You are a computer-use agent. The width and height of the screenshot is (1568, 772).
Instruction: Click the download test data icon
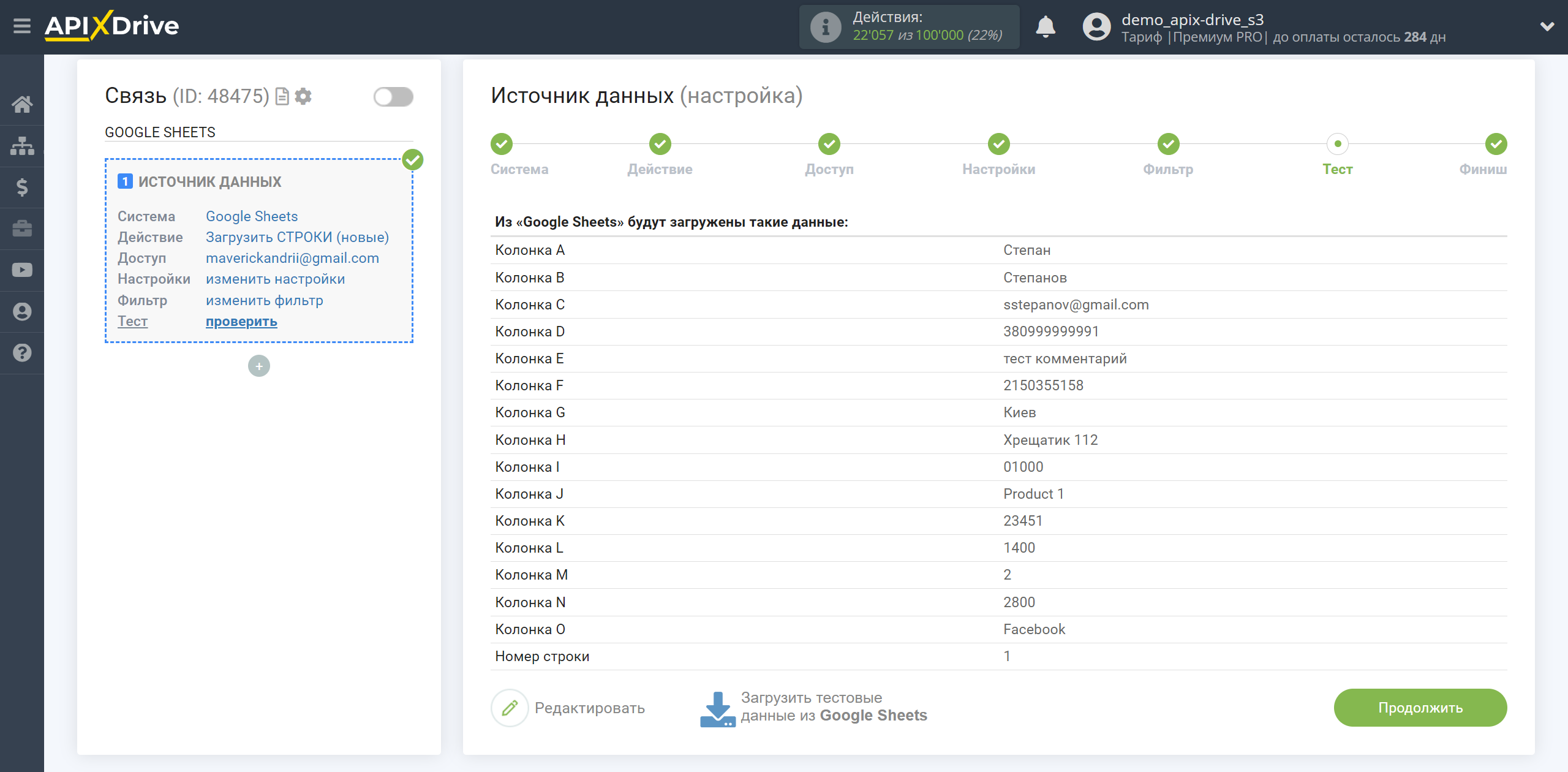click(x=717, y=708)
